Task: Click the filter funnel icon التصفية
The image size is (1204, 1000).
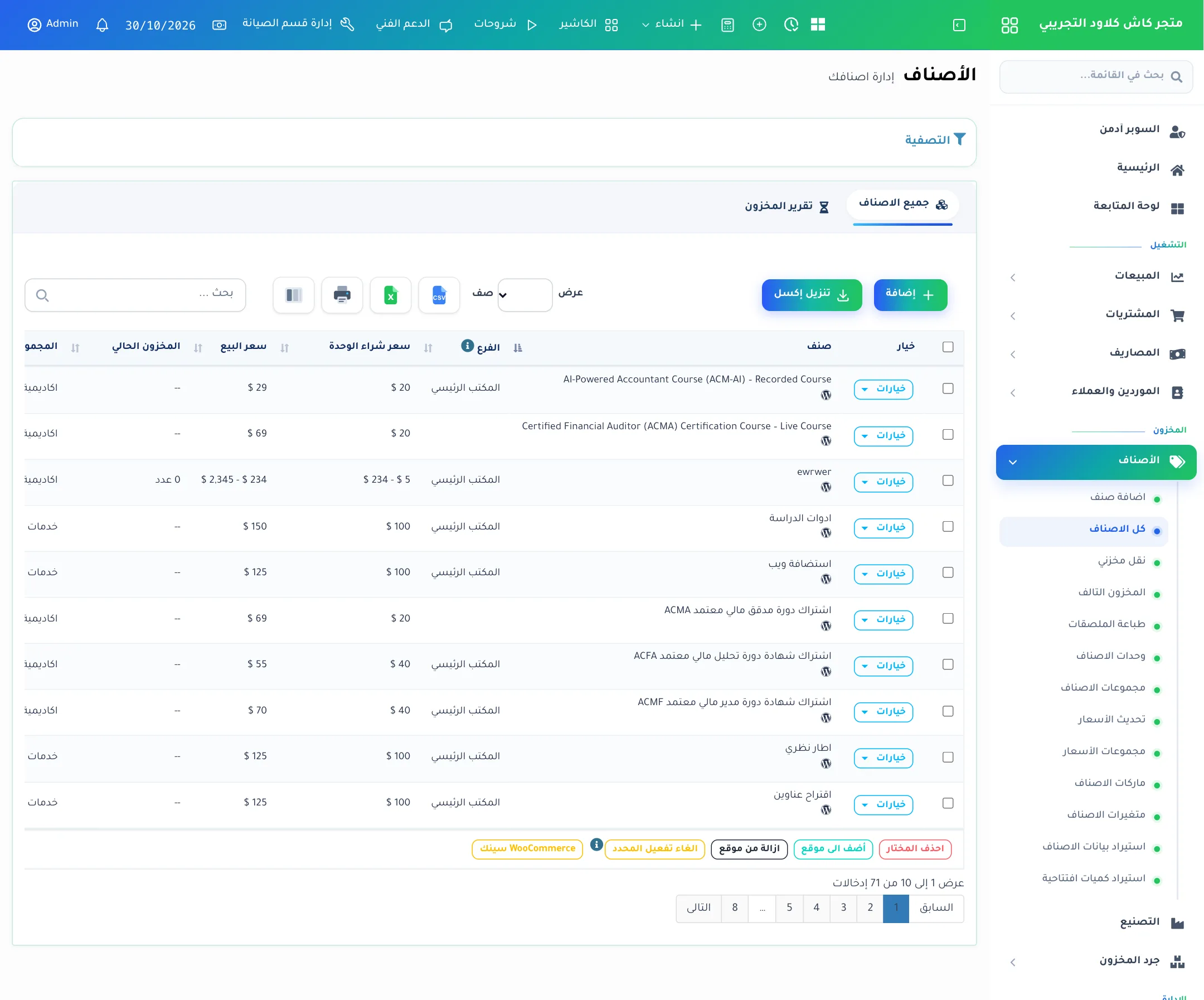Action: click(x=959, y=139)
